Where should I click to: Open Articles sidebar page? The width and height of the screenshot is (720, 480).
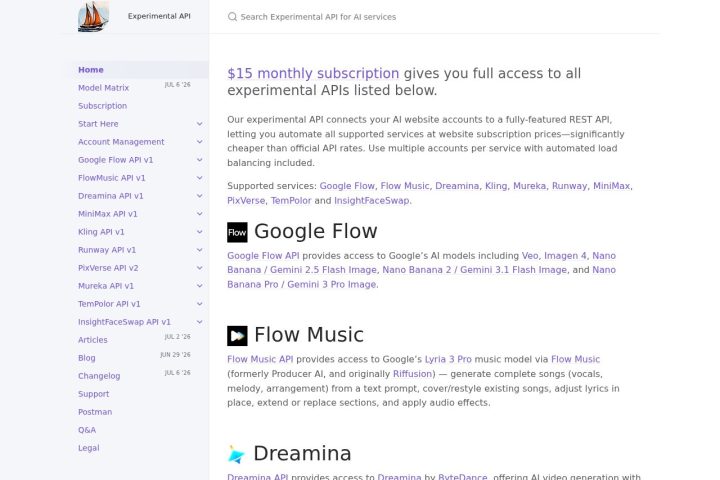point(93,340)
